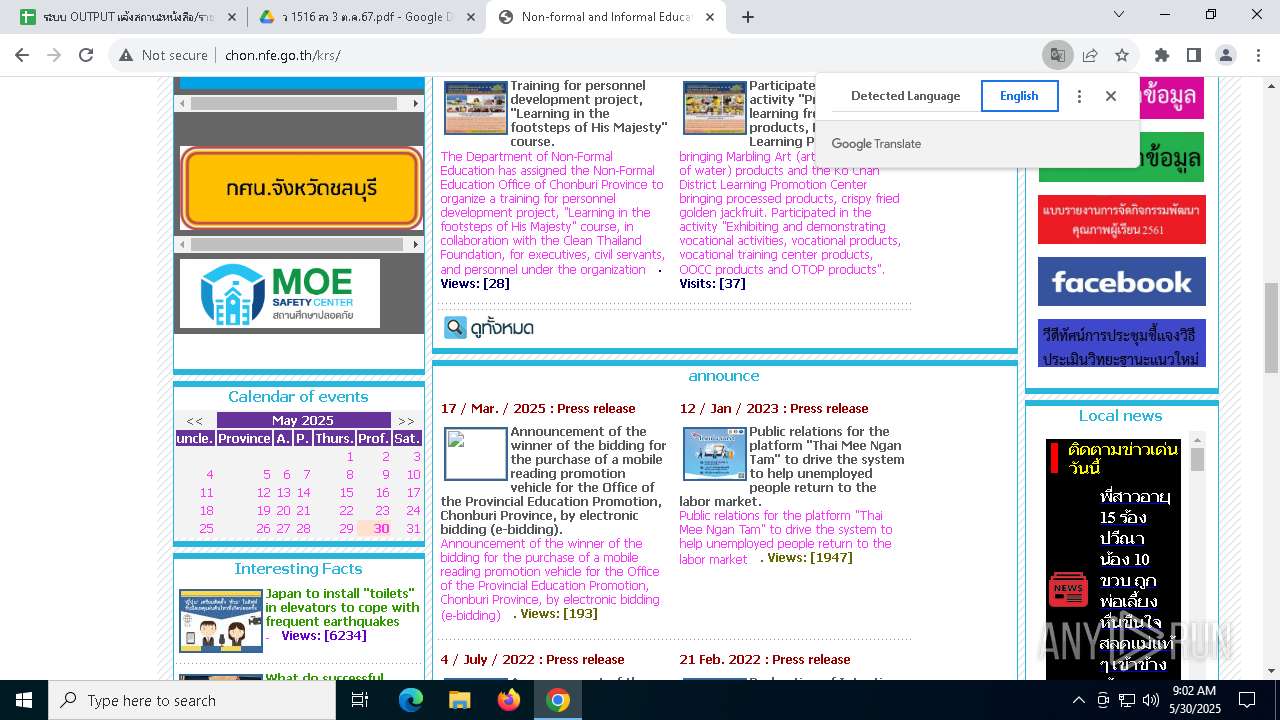Go back to previous page
This screenshot has height=720, width=1280.
pyautogui.click(x=24, y=55)
